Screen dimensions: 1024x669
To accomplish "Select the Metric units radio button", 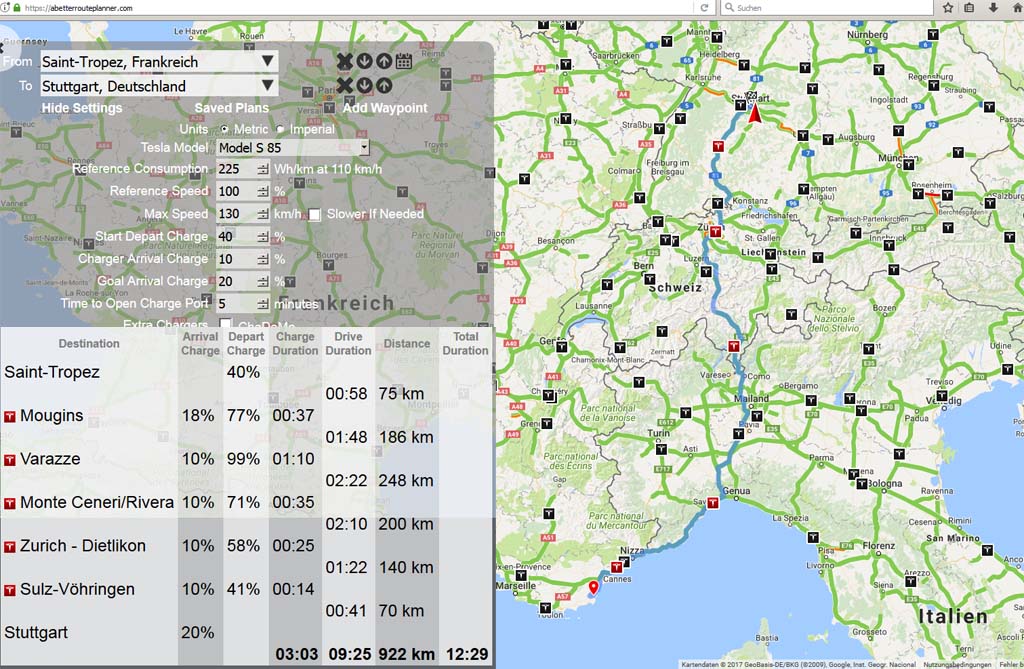I will coord(224,129).
